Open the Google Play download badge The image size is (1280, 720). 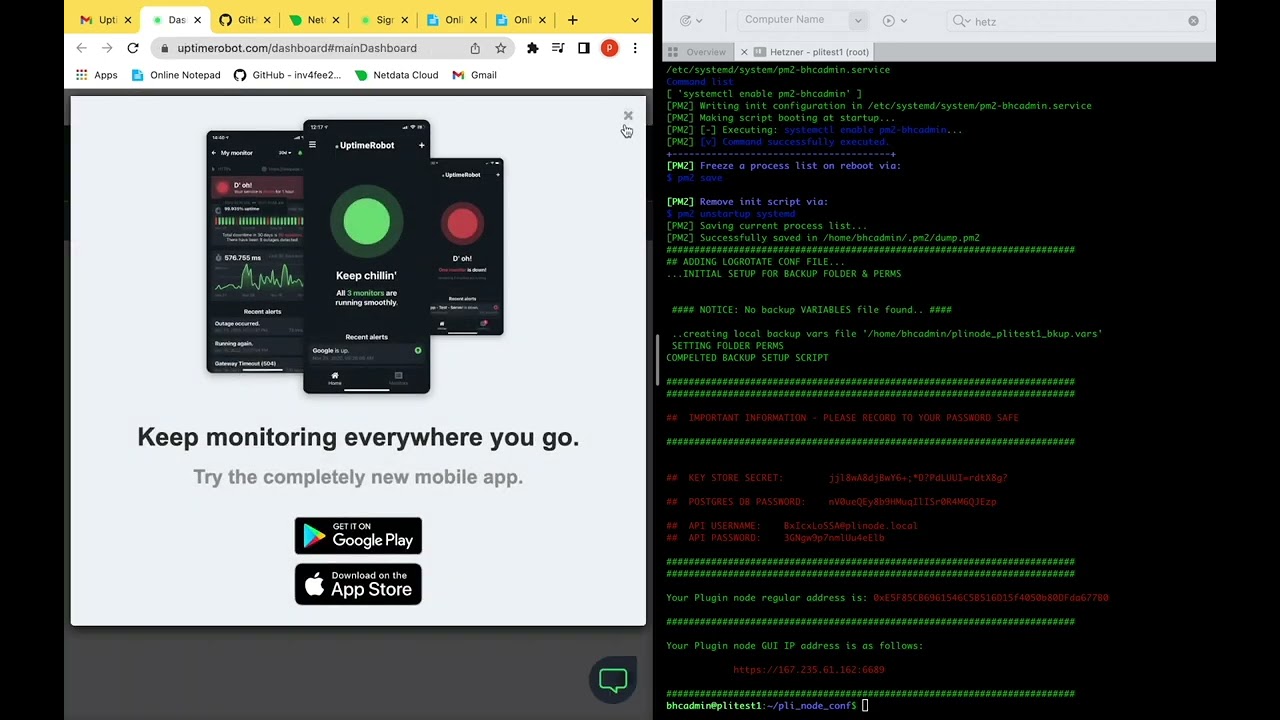pos(358,535)
